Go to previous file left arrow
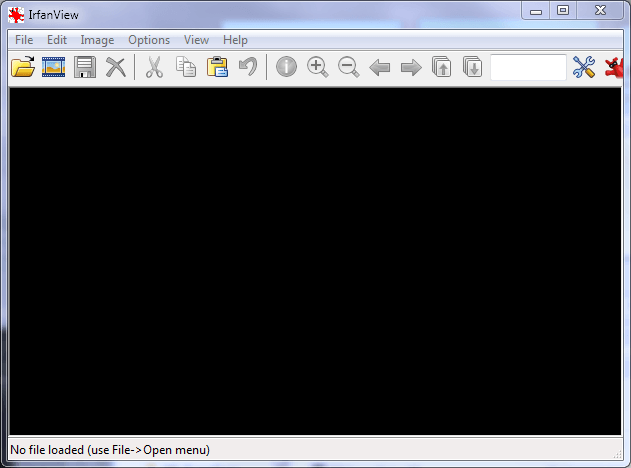The height and width of the screenshot is (468, 631). point(379,68)
